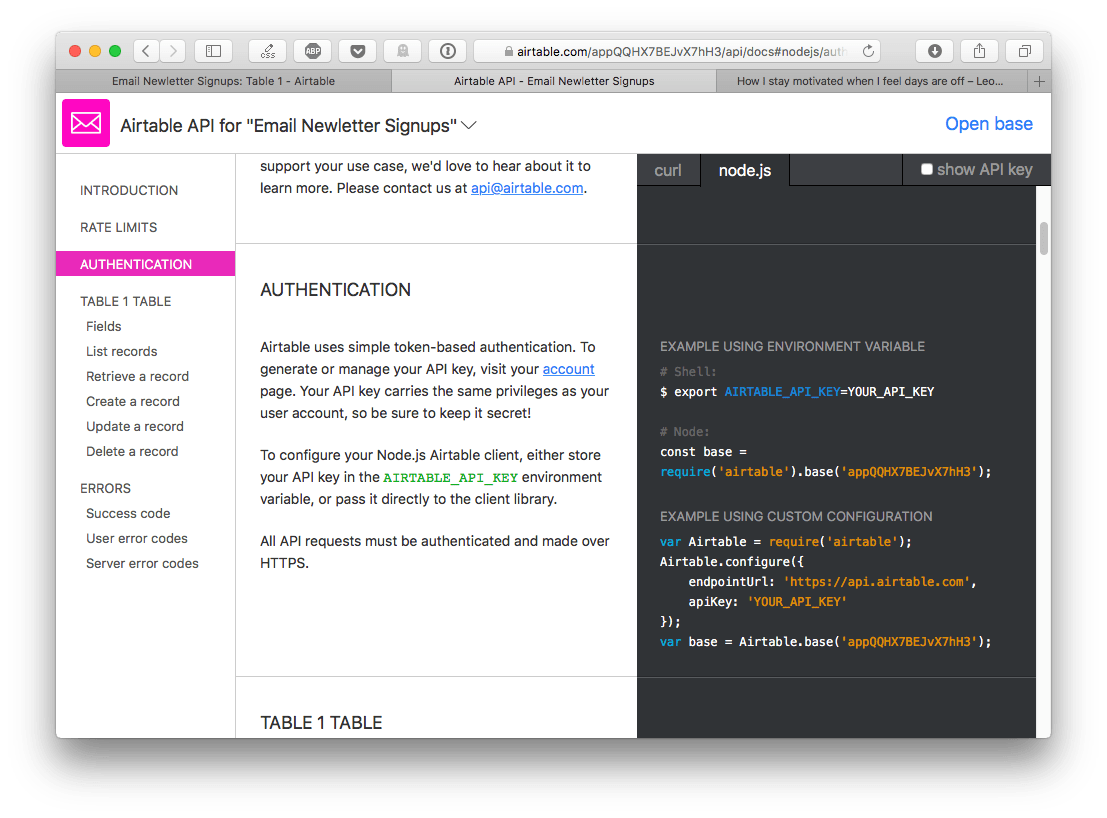Navigate to Update a record
The width and height of the screenshot is (1107, 818).
tap(135, 426)
